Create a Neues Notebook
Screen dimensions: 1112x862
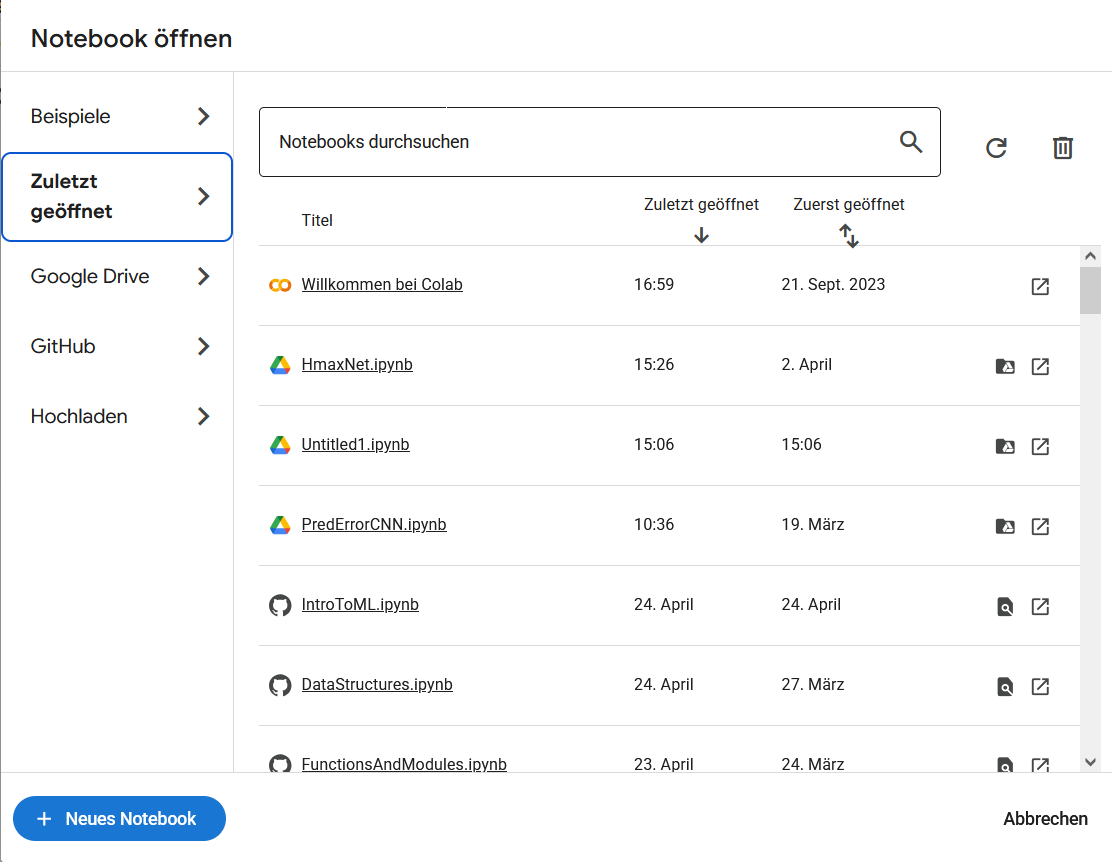pos(119,819)
